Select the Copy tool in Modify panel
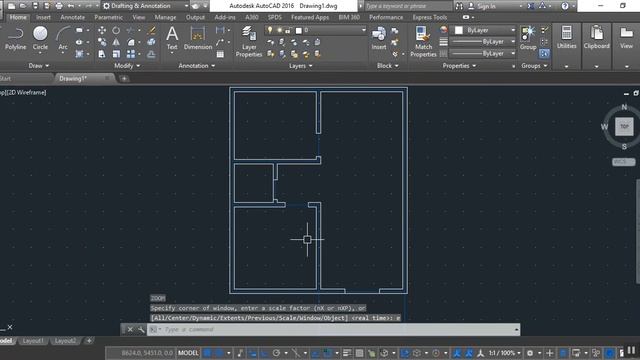The image size is (640, 360). (x=102, y=42)
